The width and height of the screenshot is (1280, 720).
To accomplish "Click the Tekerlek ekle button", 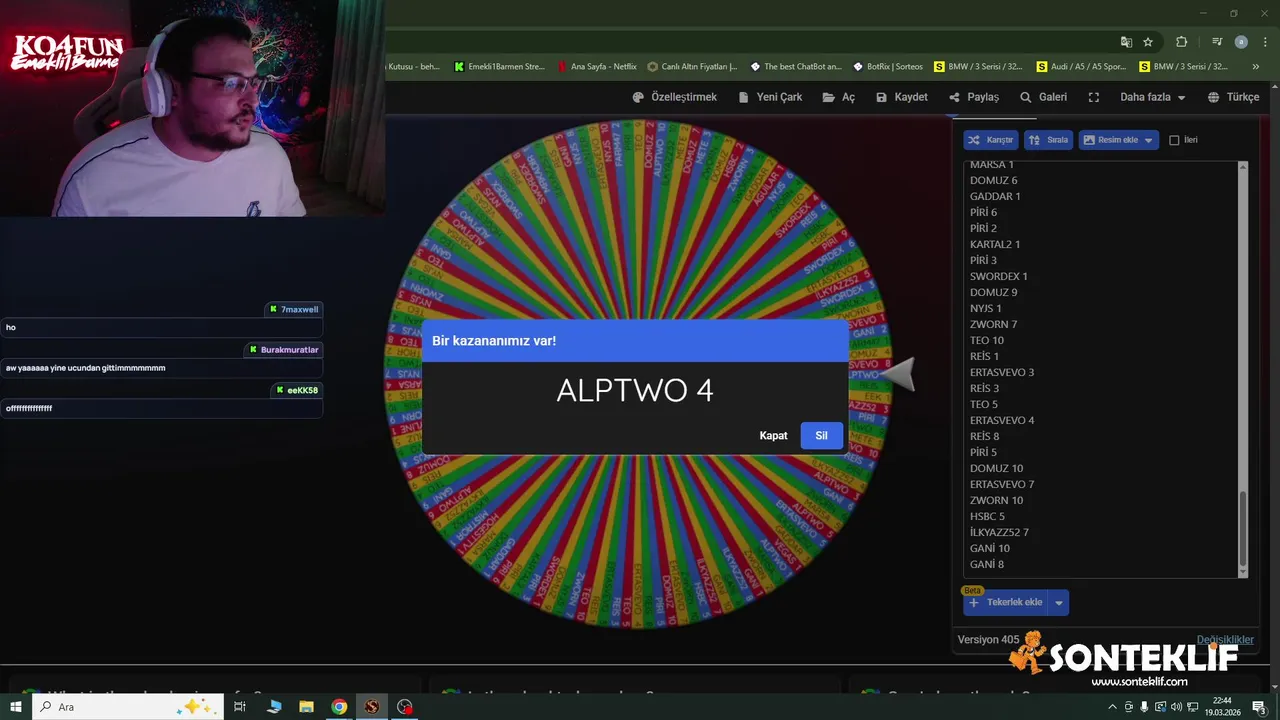I will [x=1005, y=602].
